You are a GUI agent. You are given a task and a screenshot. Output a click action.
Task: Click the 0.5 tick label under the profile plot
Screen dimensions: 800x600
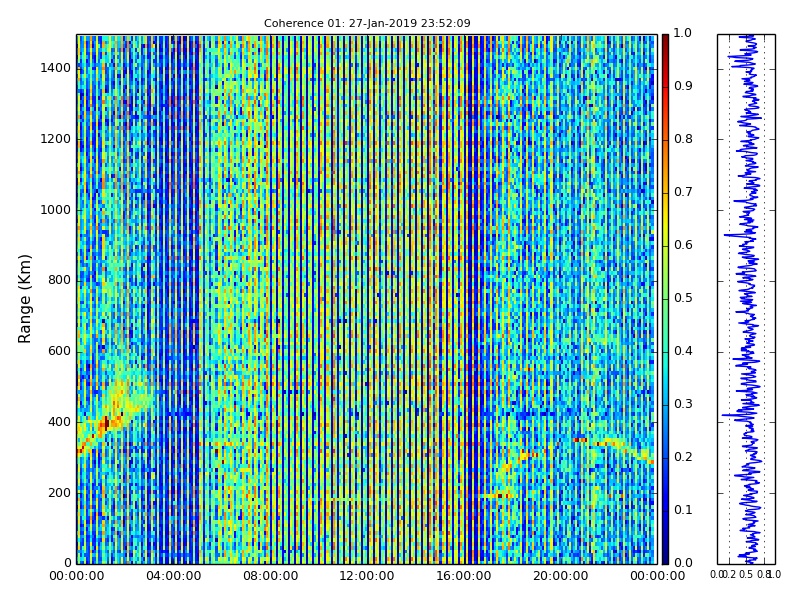(746, 575)
